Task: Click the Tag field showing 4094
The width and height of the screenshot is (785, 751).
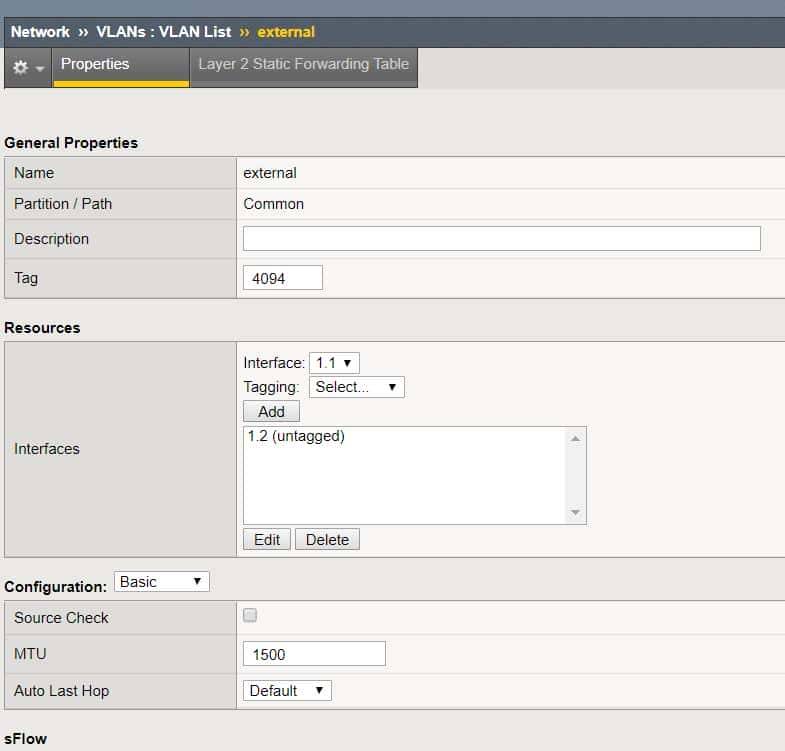Action: point(282,278)
